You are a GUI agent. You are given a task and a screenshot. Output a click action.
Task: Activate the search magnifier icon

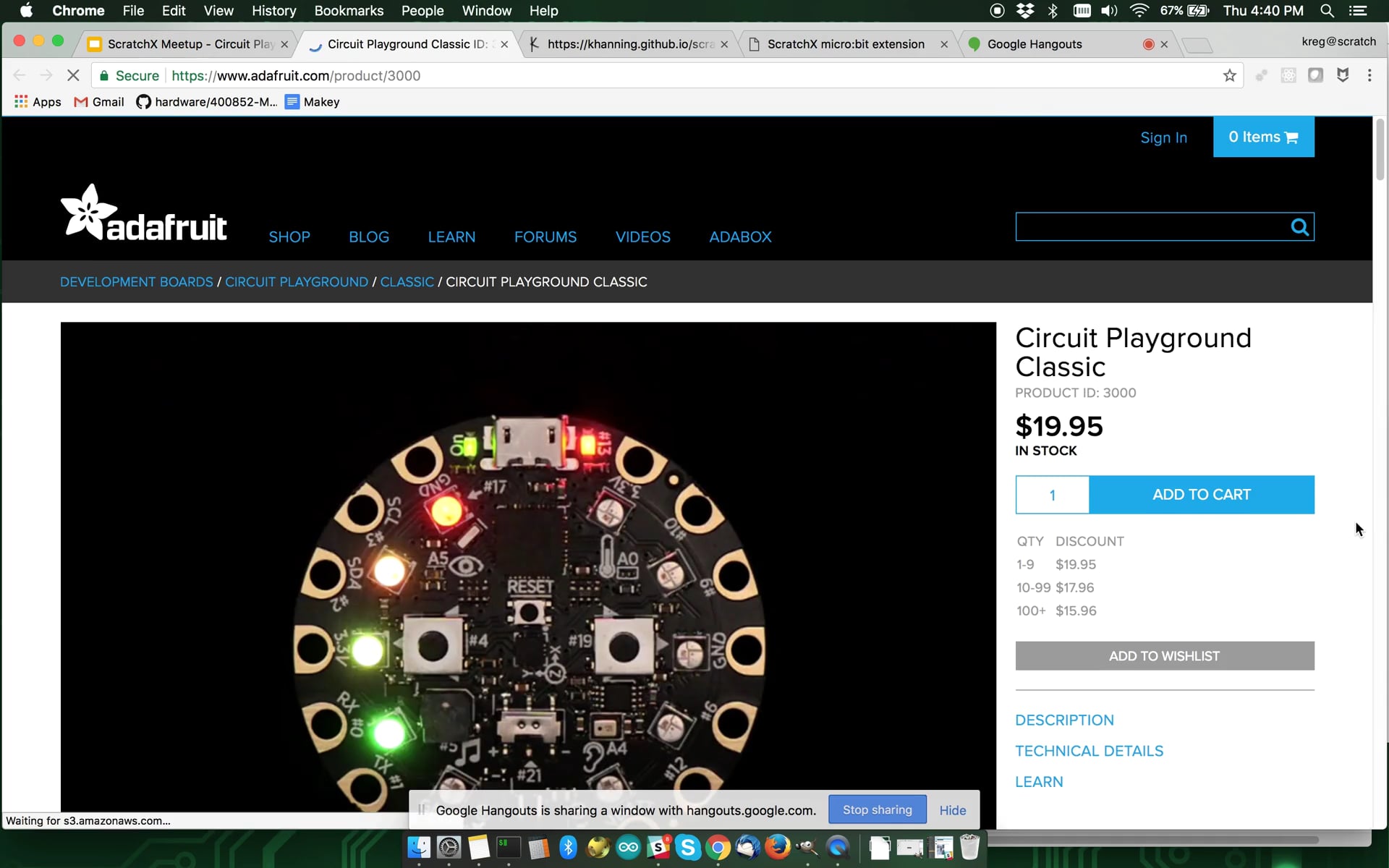tap(1299, 226)
